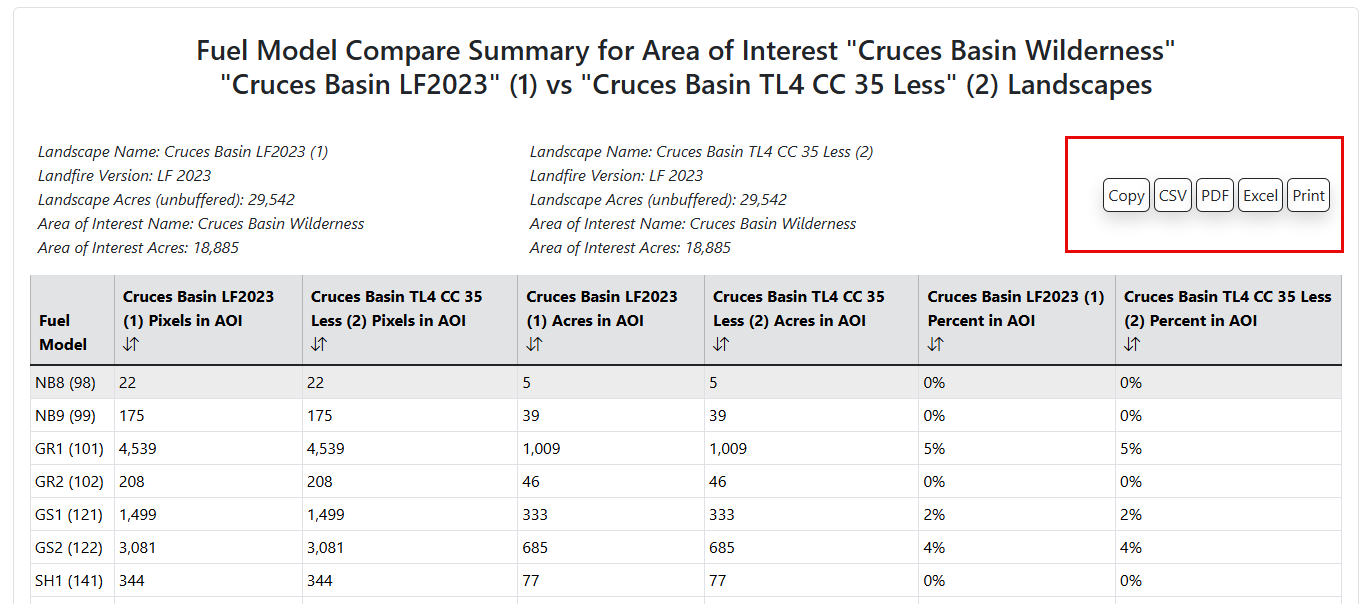Image resolution: width=1367 pixels, height=604 pixels.
Task: Click the Copy export button
Action: [1126, 196]
